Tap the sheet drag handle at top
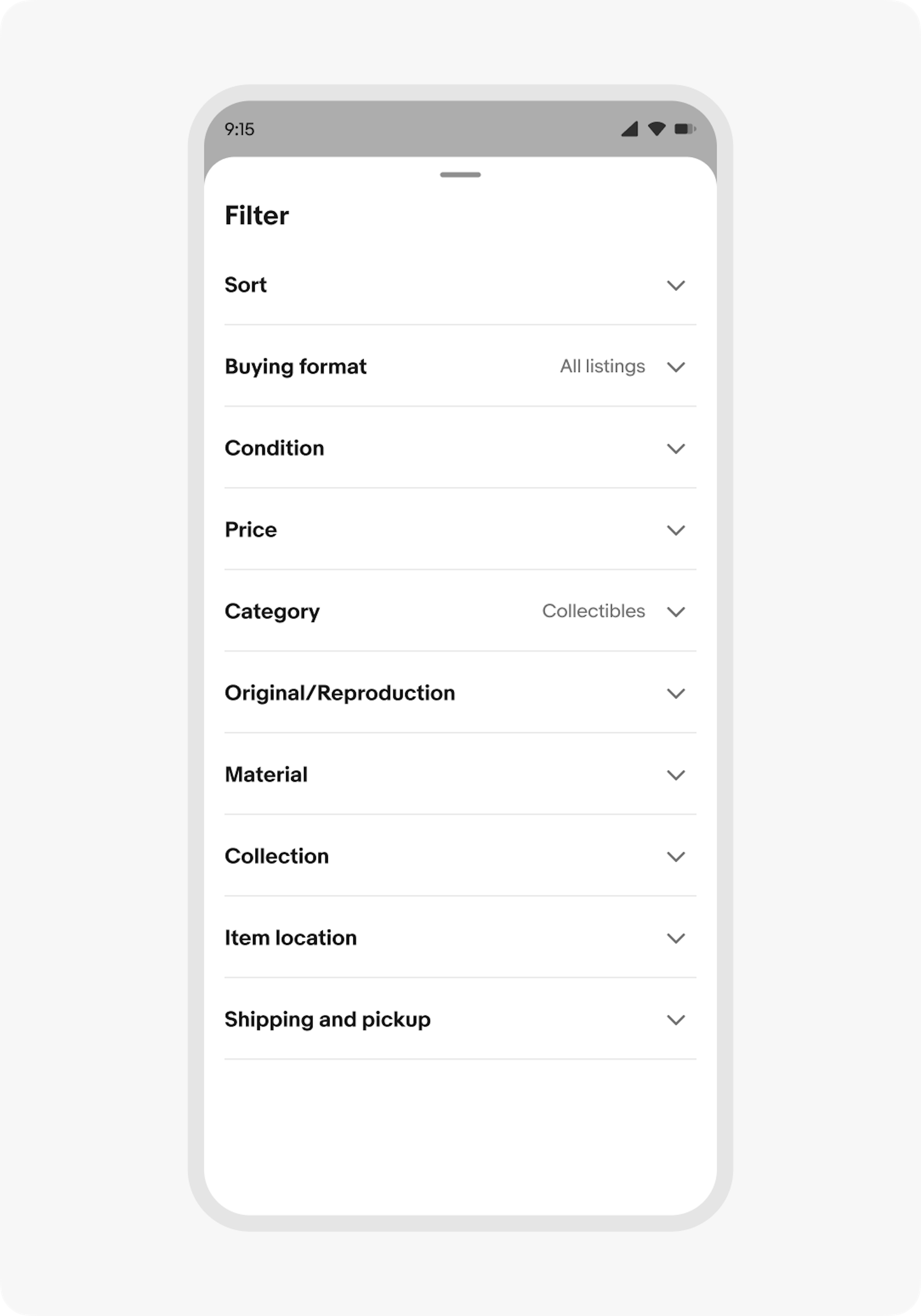The height and width of the screenshot is (1316, 921). (x=460, y=174)
